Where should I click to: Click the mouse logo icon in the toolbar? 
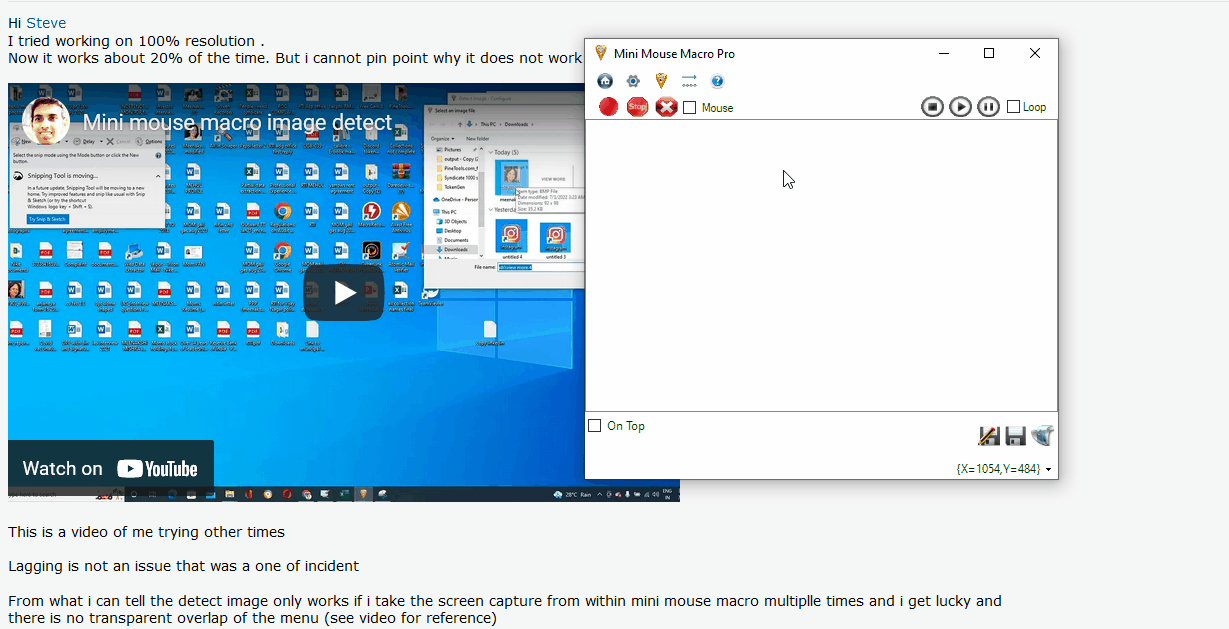tap(661, 81)
